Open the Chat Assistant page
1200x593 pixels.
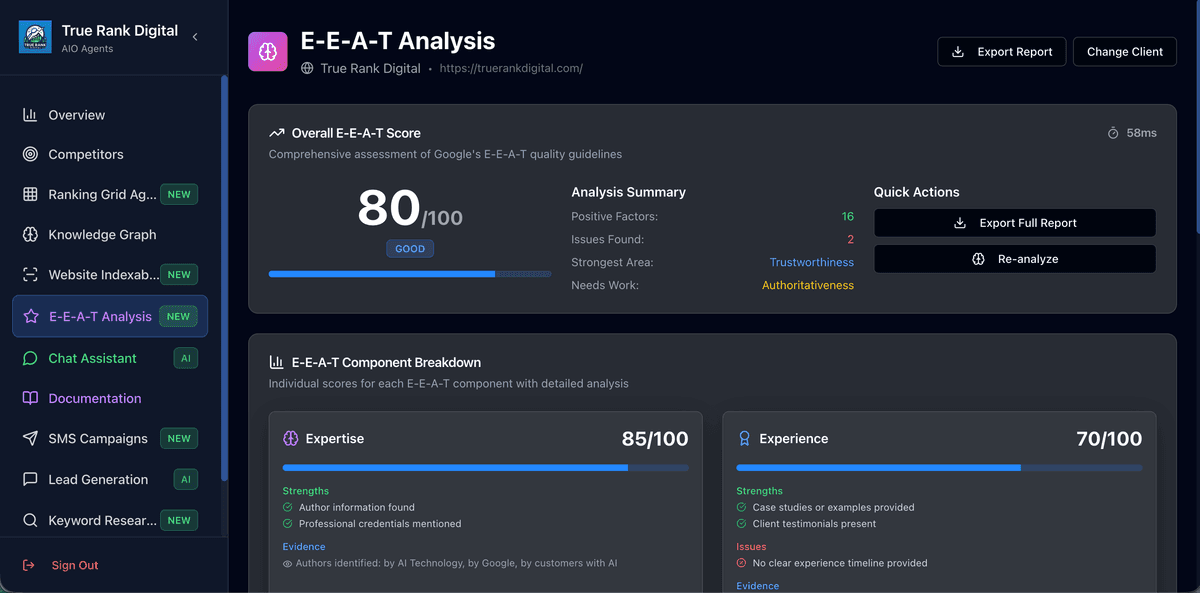[x=92, y=358]
